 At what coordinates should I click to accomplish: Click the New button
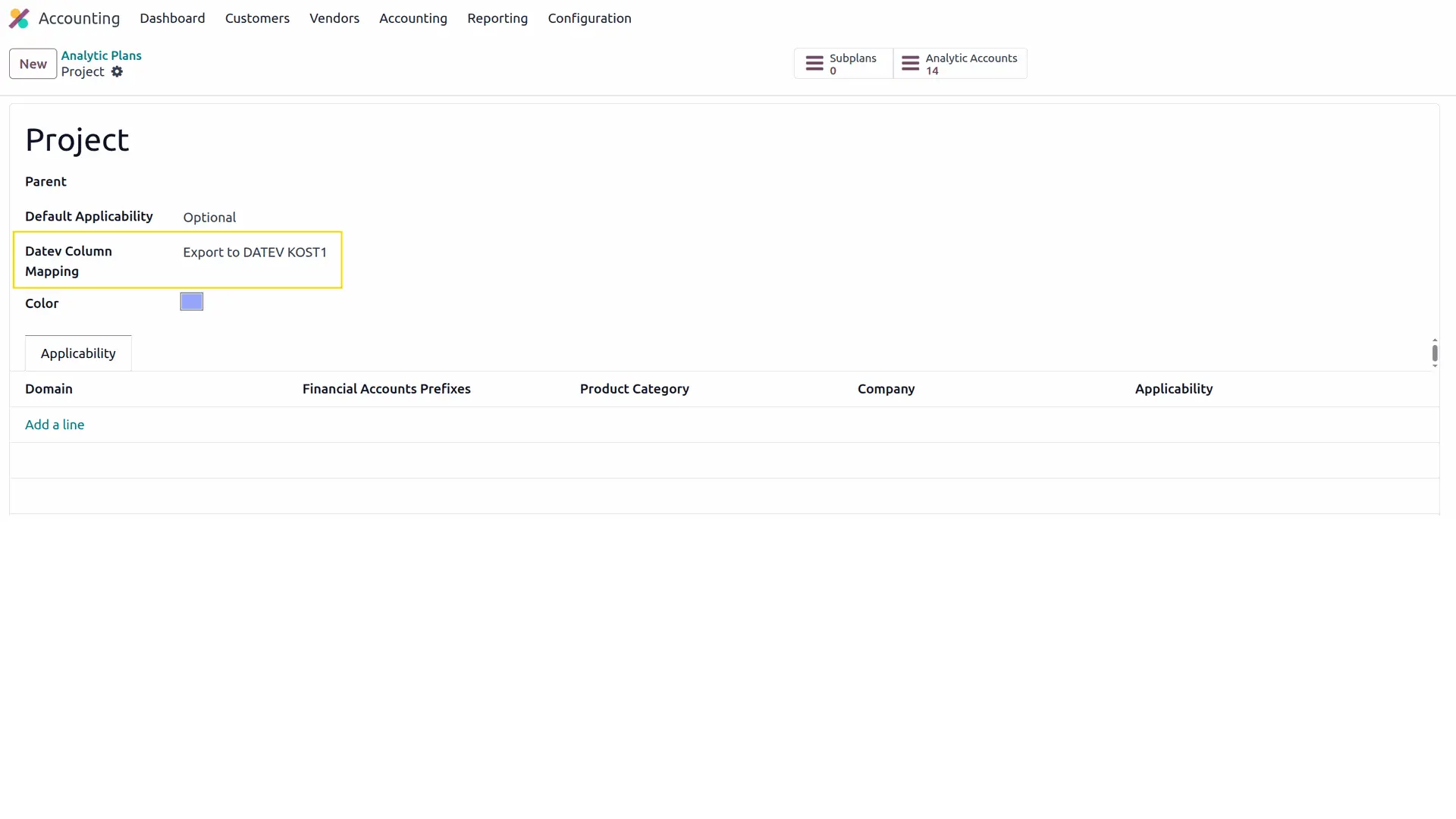(x=33, y=64)
